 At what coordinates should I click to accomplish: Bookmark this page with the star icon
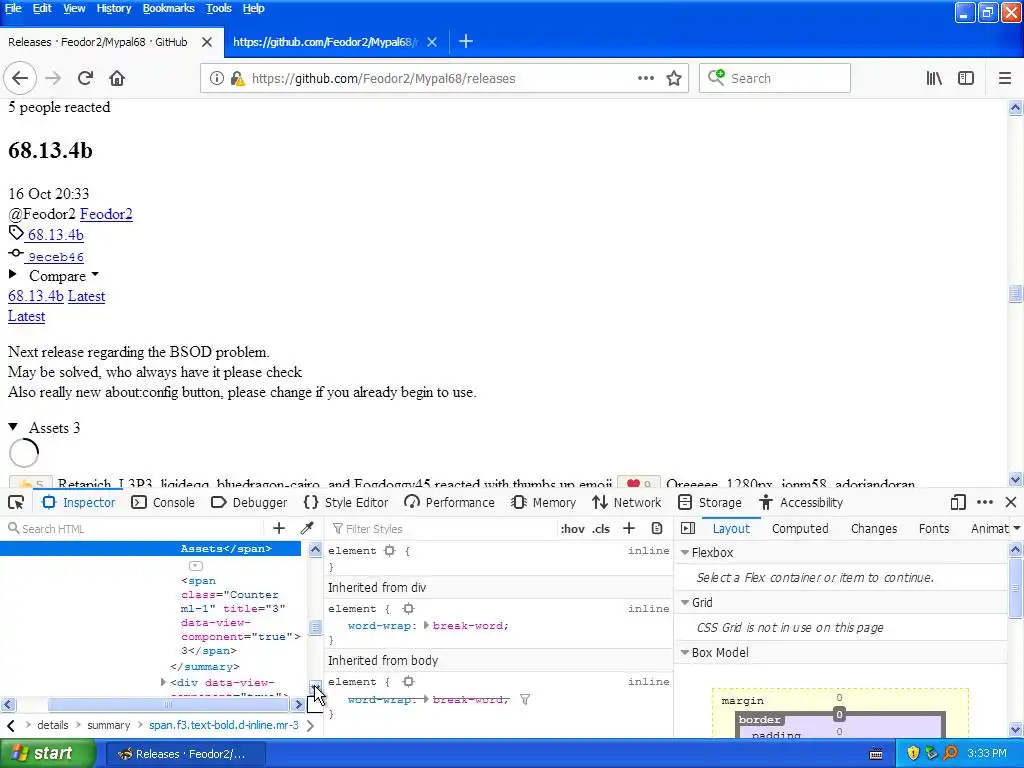[674, 78]
